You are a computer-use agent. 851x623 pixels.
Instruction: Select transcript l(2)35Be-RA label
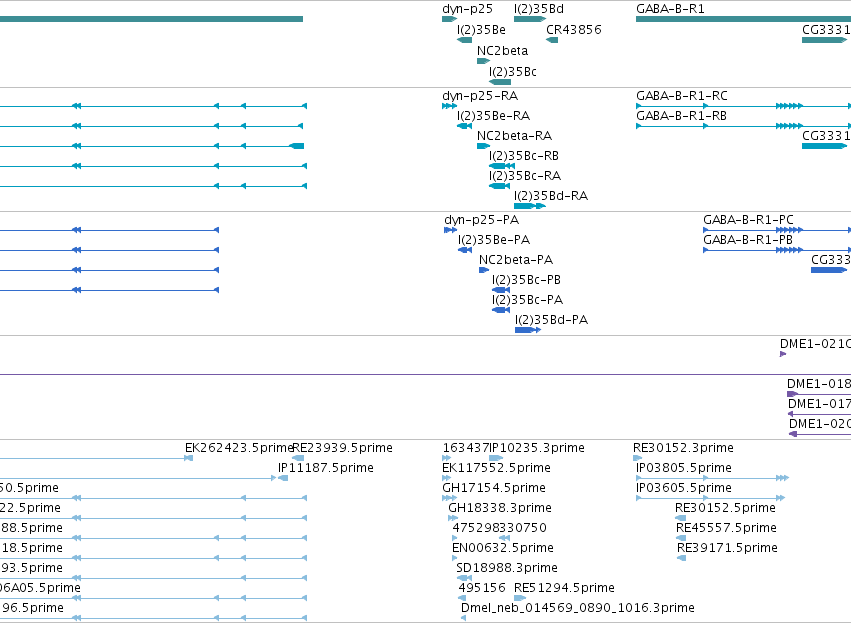pyautogui.click(x=493, y=116)
